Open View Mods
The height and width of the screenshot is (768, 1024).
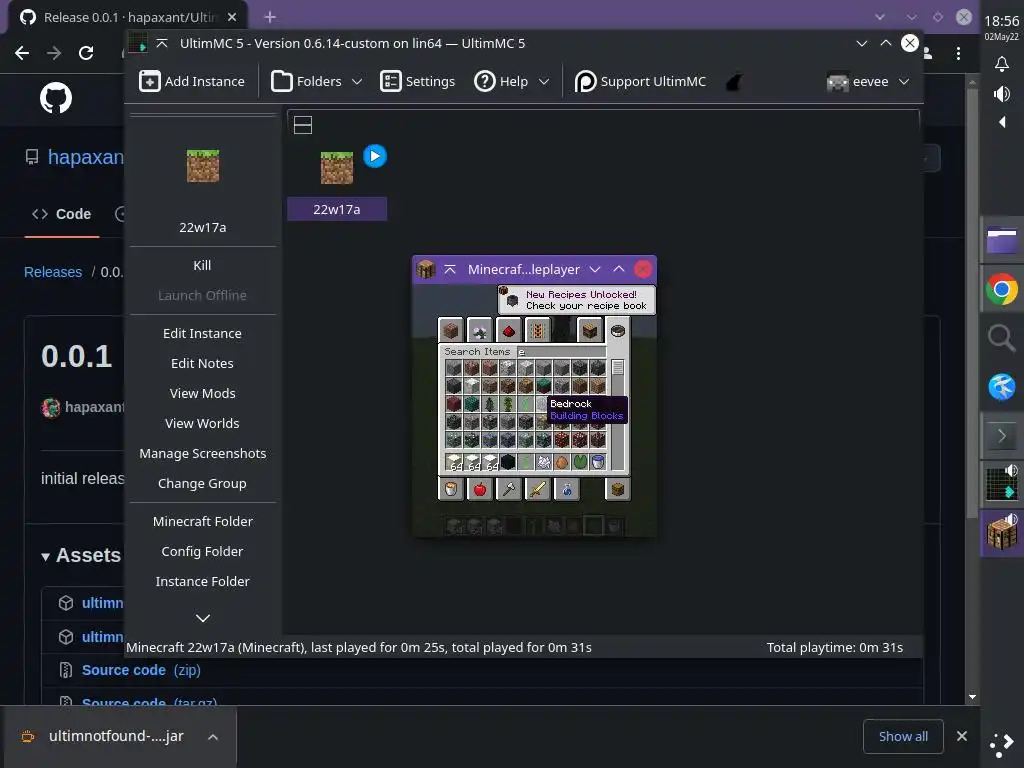pyautogui.click(x=202, y=393)
